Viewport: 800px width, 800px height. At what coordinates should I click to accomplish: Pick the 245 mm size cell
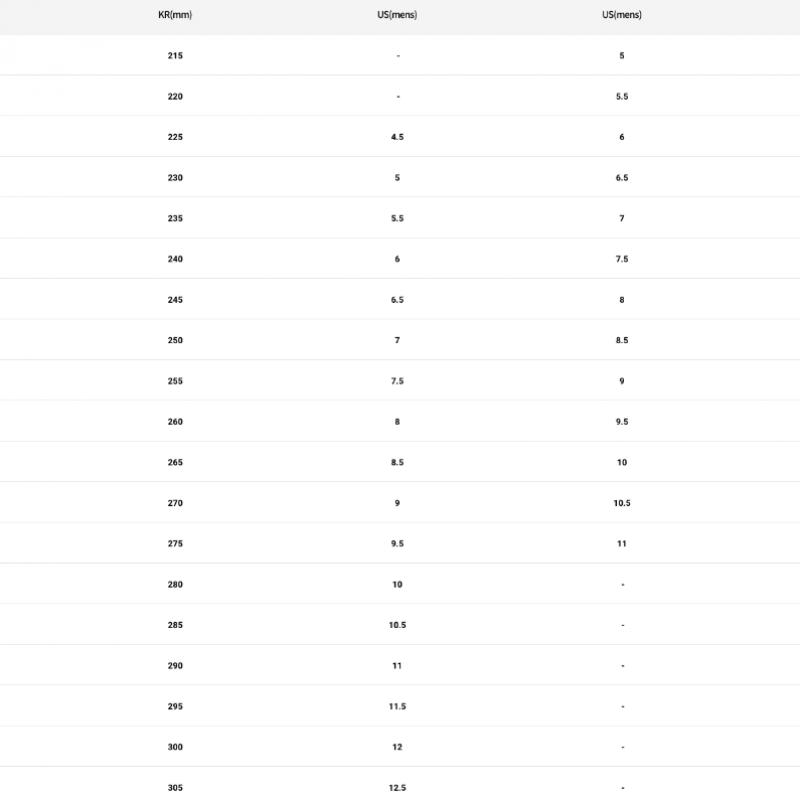pyautogui.click(x=175, y=300)
